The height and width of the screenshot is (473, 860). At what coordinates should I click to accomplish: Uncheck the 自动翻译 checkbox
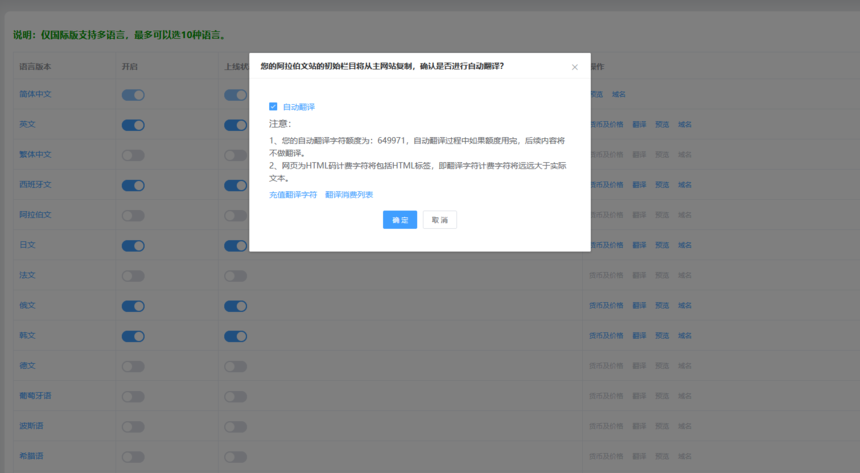pyautogui.click(x=273, y=106)
